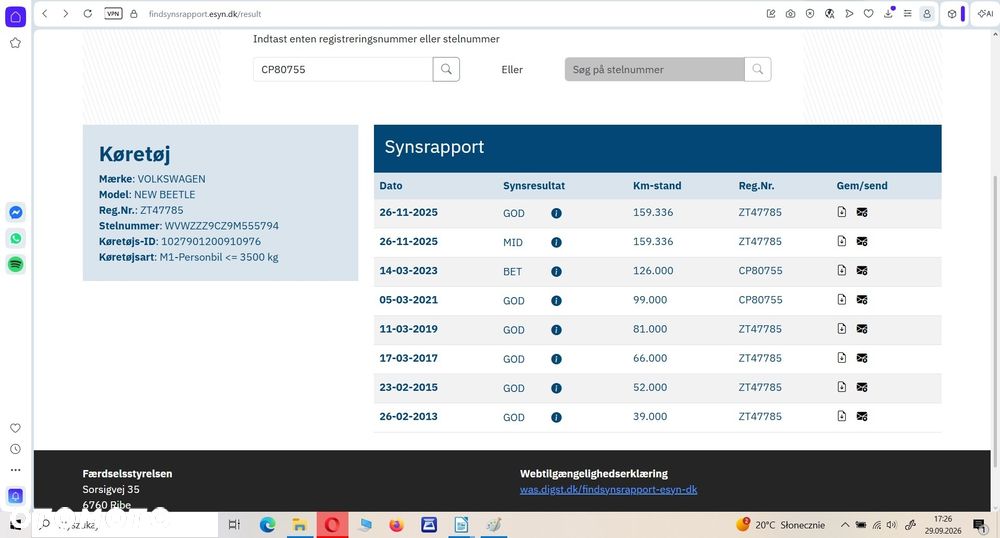This screenshot has height=538, width=1000.
Task: Open info for 14-03-2023 BET result
Action: tap(556, 272)
